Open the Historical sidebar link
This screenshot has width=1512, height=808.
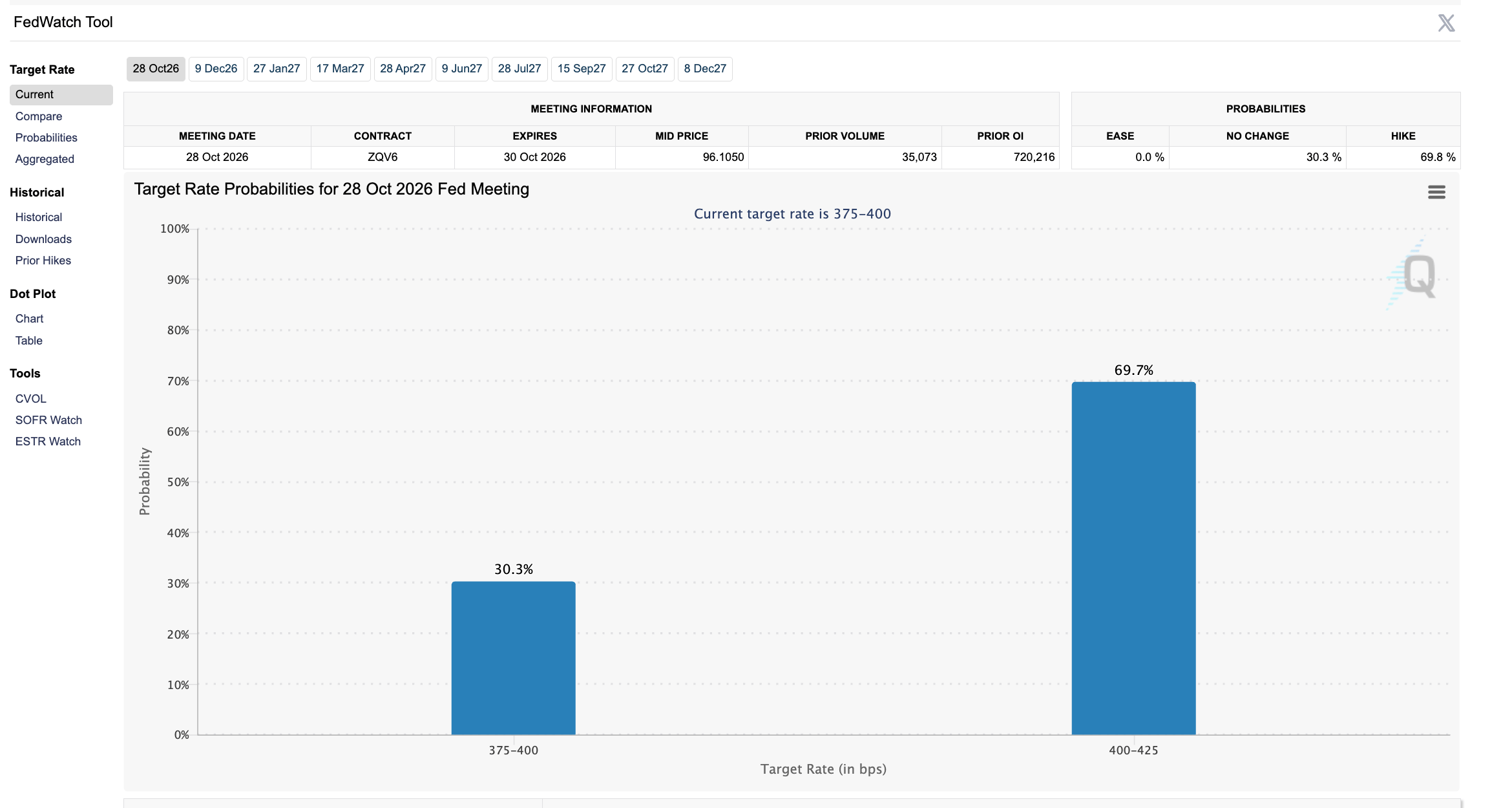click(x=39, y=217)
